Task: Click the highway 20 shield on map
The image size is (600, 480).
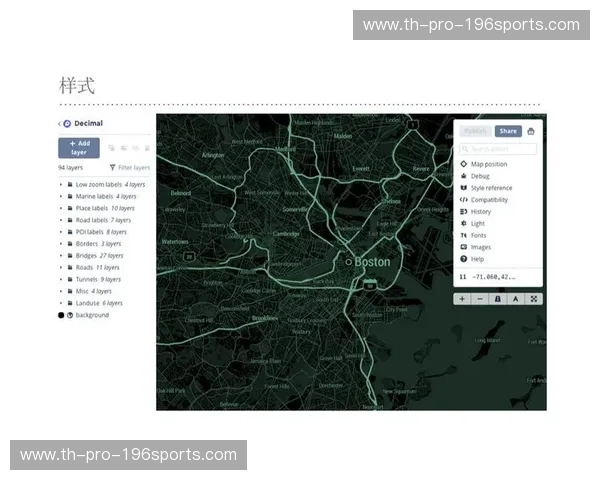Action: point(189,256)
